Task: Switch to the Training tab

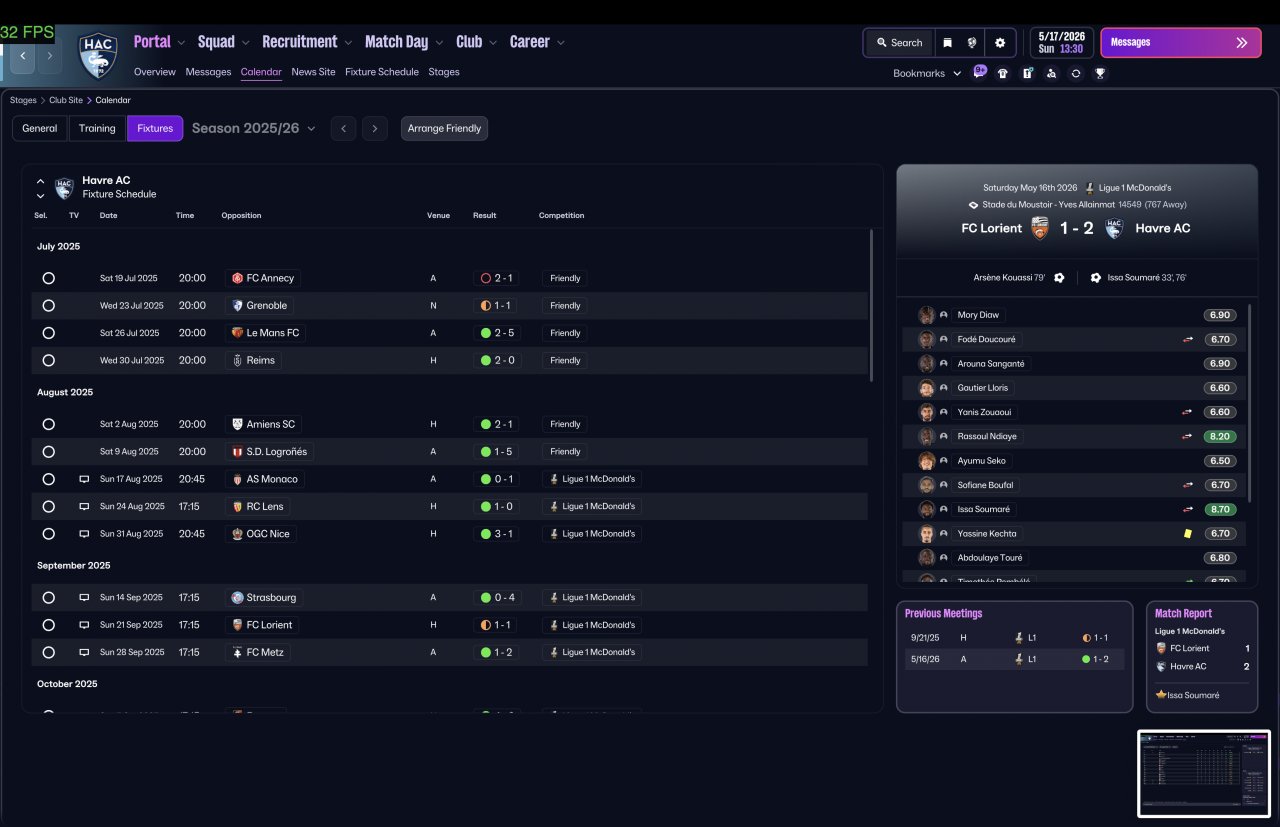Action: 97,128
